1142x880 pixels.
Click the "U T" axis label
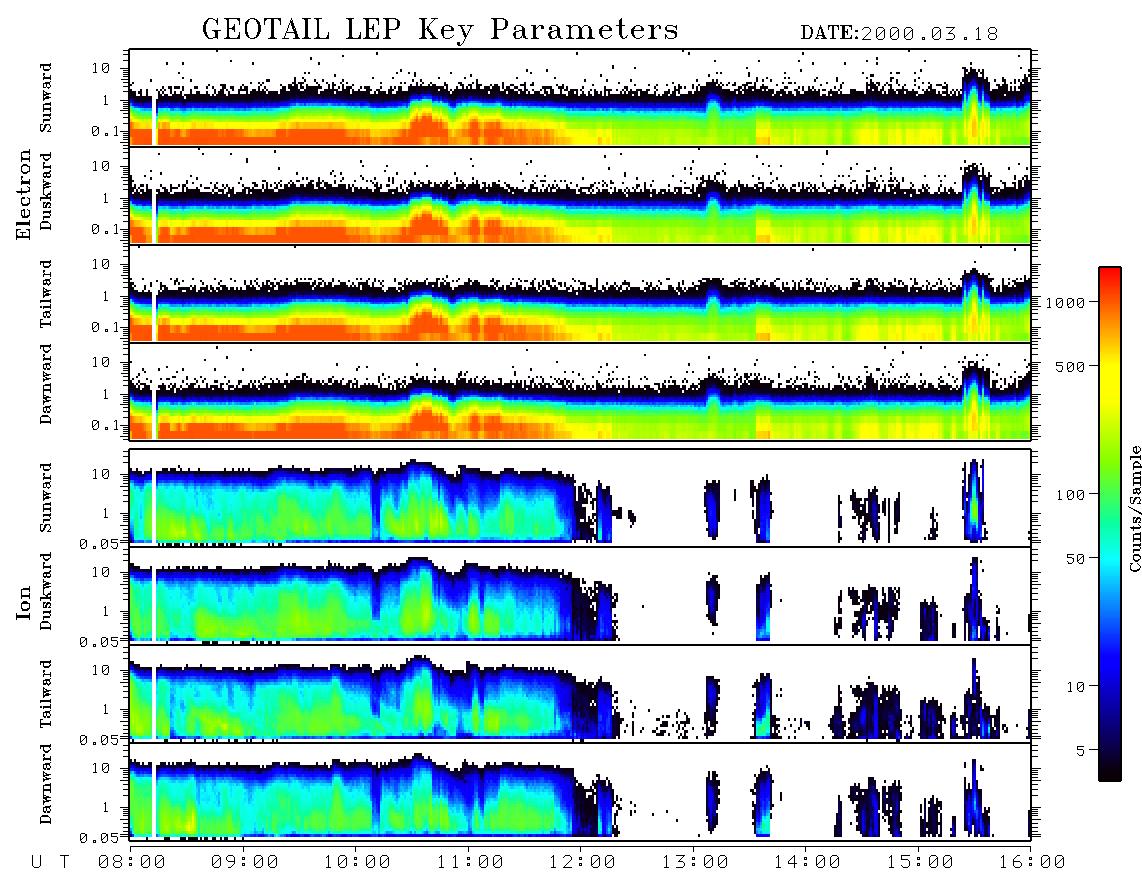(51, 862)
